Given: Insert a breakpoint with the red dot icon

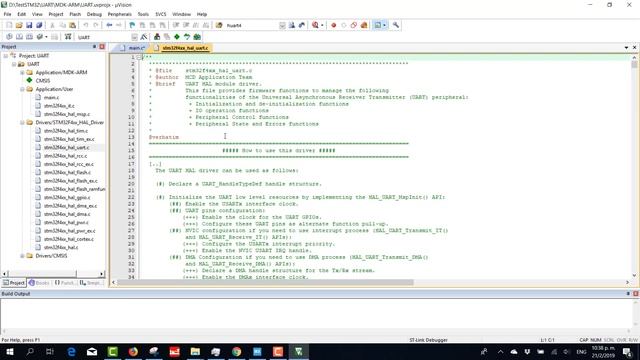Looking at the screenshot, I should (333, 25).
